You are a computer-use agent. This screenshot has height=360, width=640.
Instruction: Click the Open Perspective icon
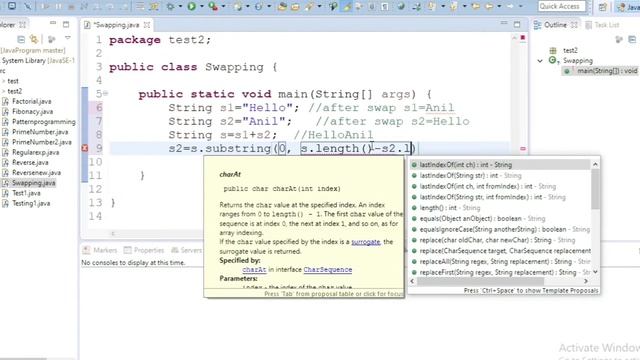click(x=602, y=7)
